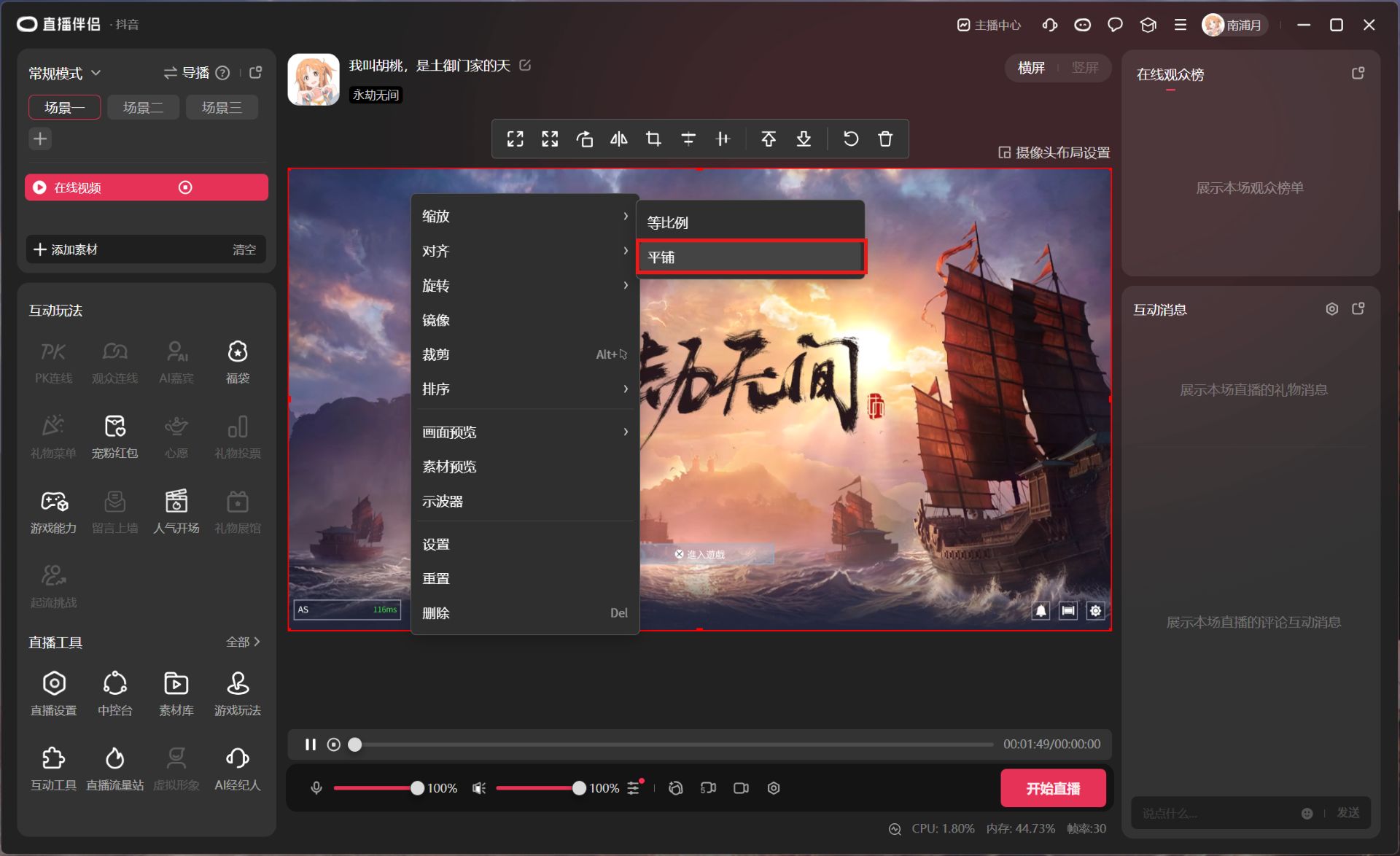Image resolution: width=1400 pixels, height=856 pixels.
Task: Open 直播设置 tool
Action: coord(53,694)
